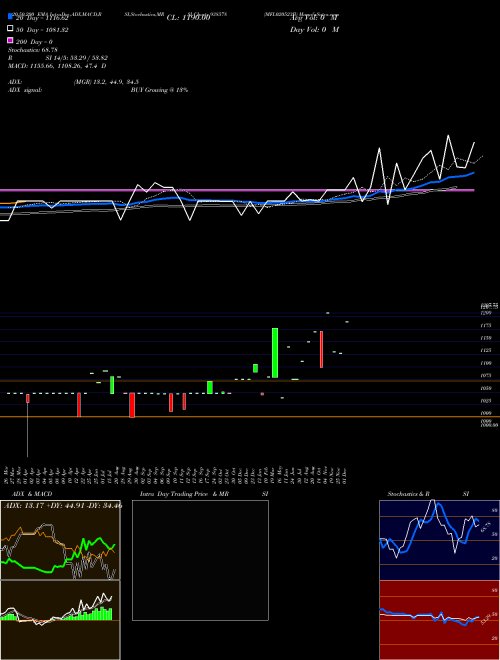The height and width of the screenshot is (660, 500).
Task: Click the 'Day Vol: 0 M' label
Action: 314,29
